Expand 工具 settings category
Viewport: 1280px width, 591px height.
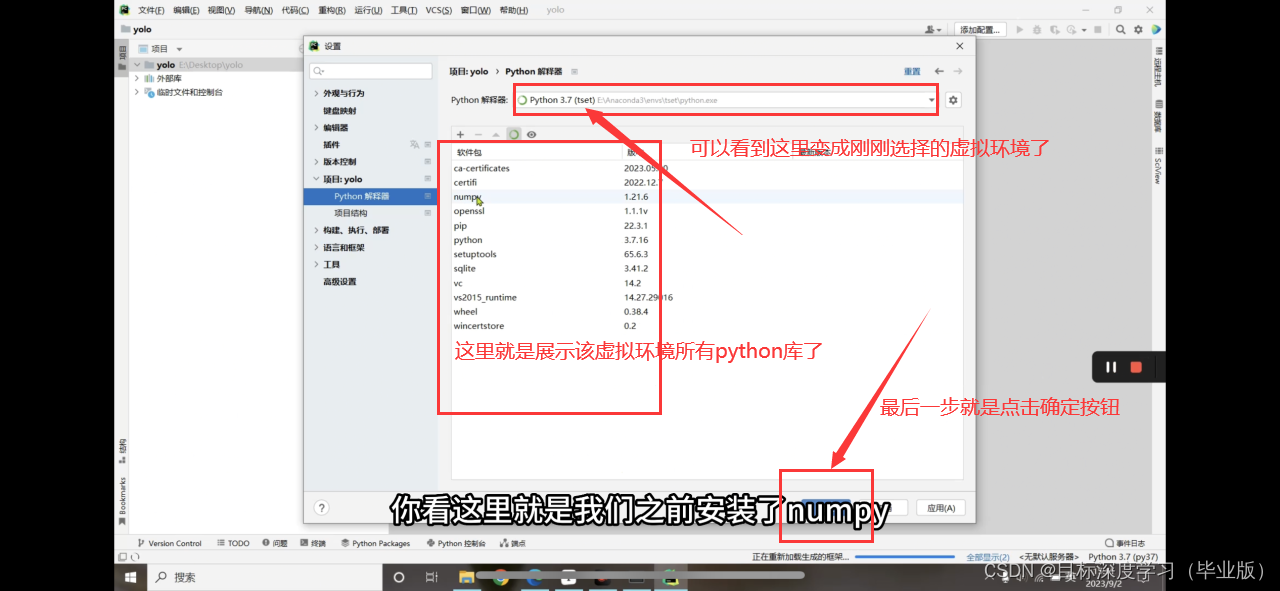pos(316,264)
